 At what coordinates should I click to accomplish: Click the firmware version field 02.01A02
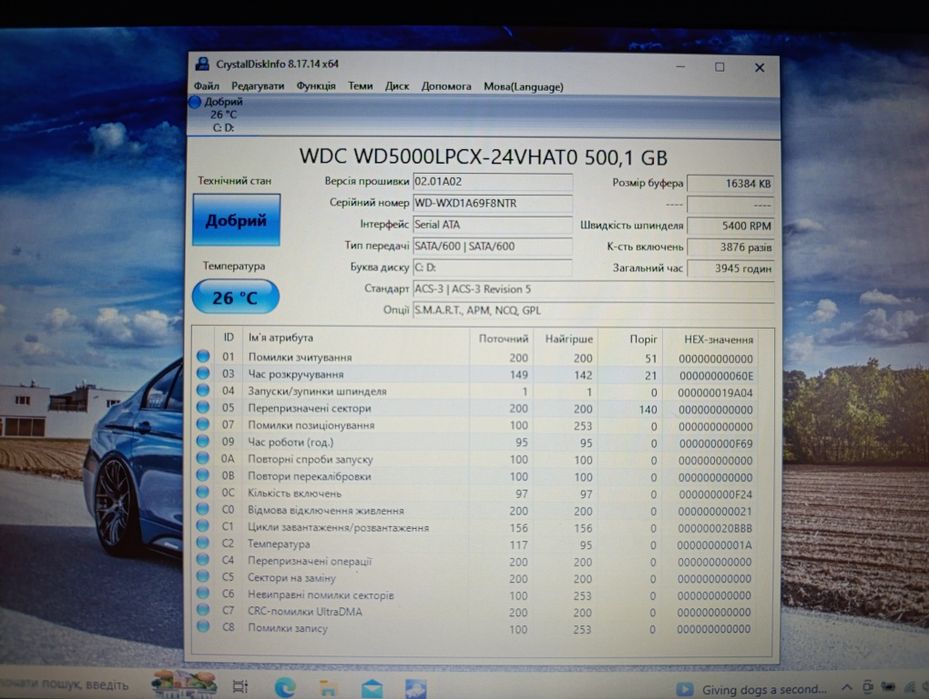pos(492,182)
